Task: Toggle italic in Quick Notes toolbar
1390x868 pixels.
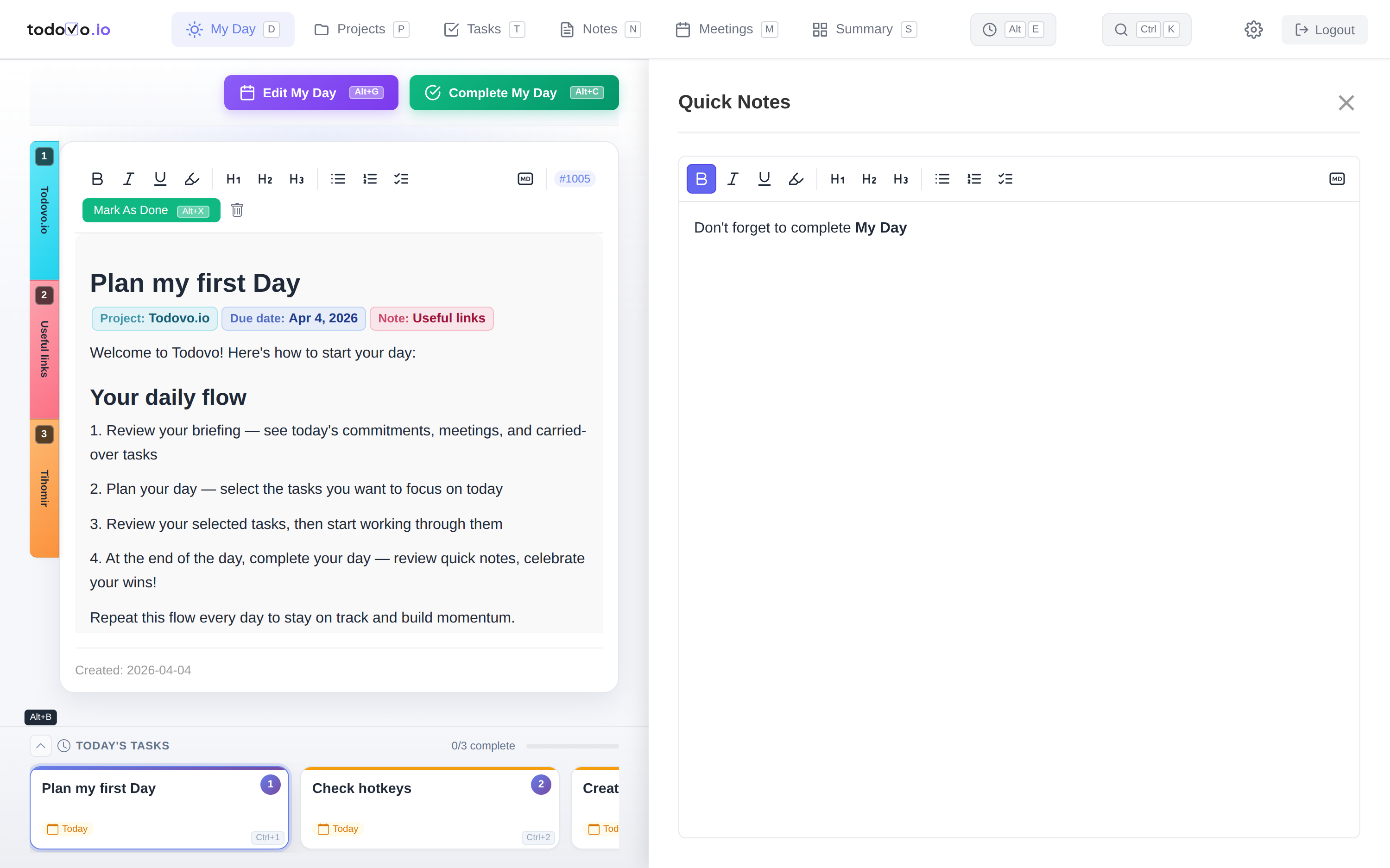Action: pos(733,179)
